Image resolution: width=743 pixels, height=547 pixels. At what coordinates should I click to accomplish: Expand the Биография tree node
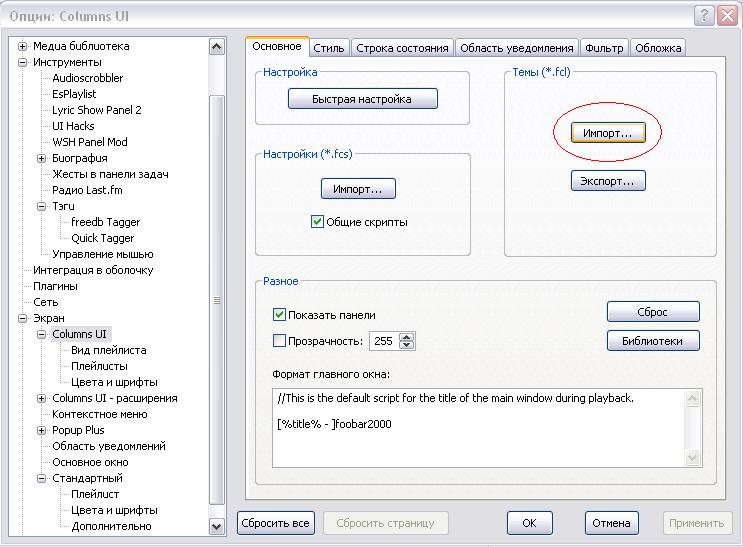pyautogui.click(x=42, y=158)
